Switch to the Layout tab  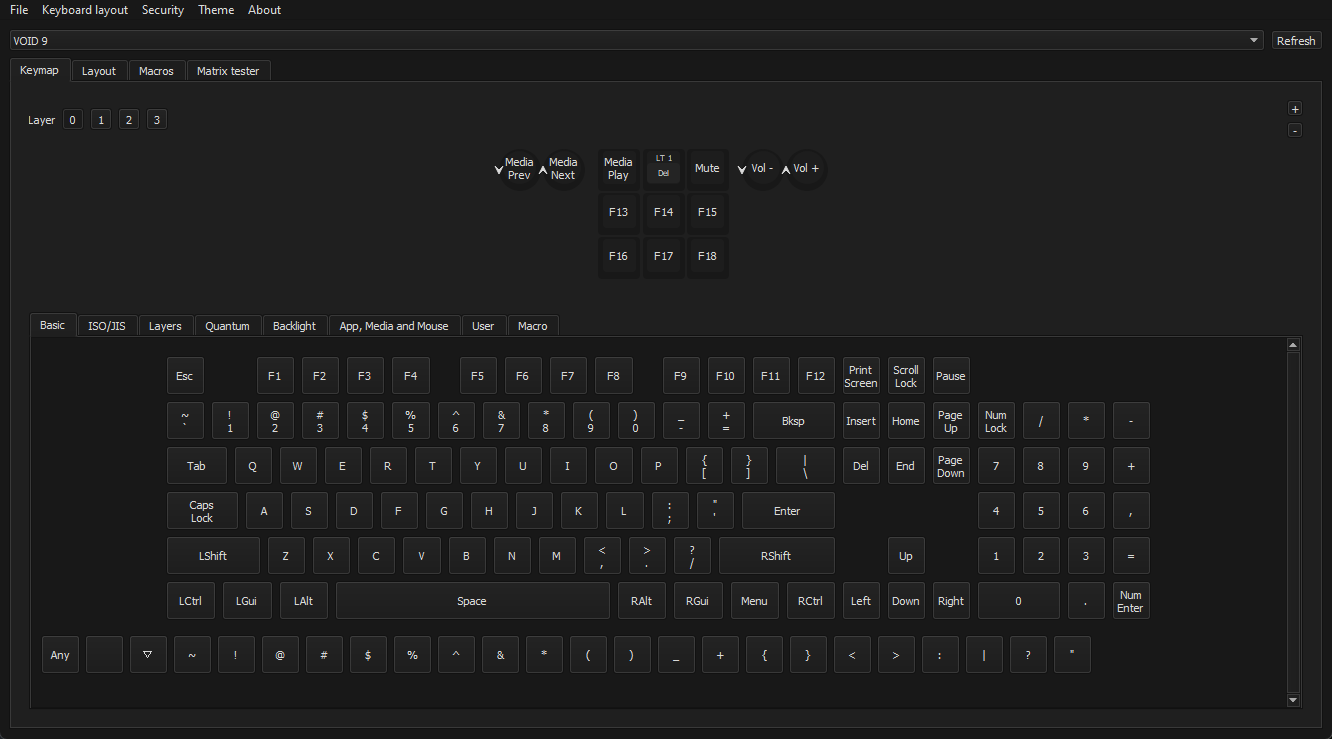click(99, 71)
